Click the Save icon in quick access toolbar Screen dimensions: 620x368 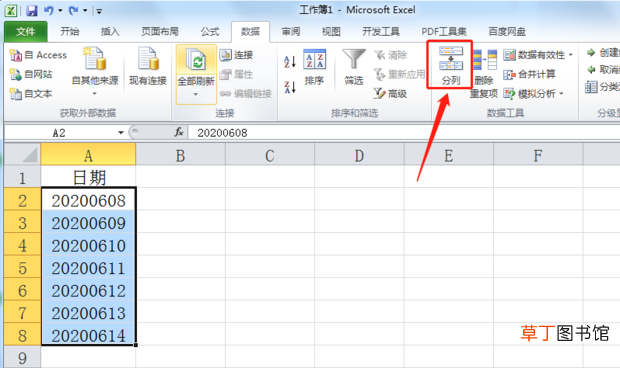(x=32, y=11)
